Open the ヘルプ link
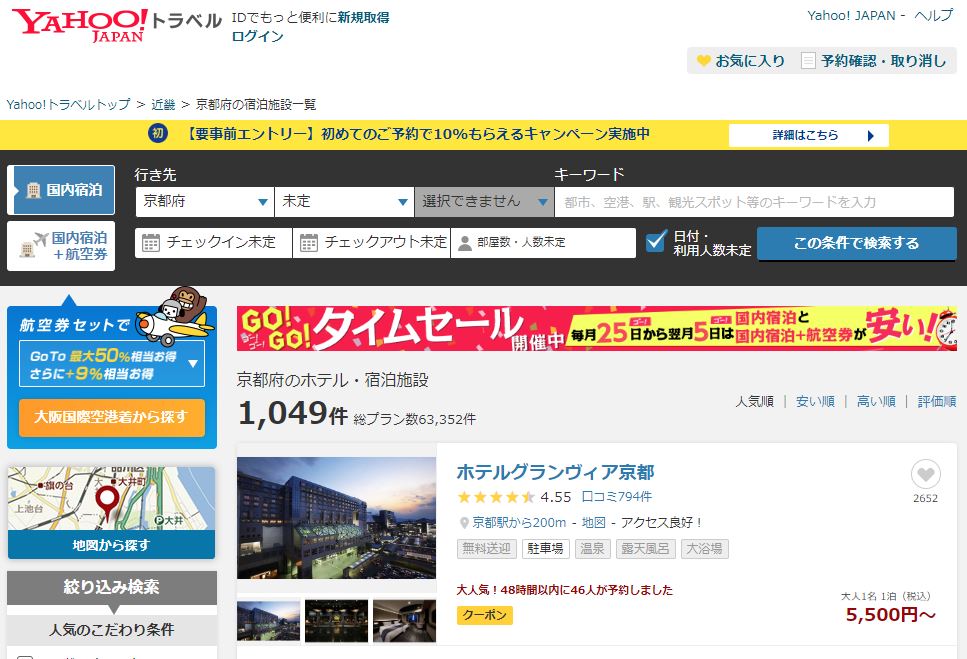This screenshot has height=659, width=967. [x=934, y=15]
